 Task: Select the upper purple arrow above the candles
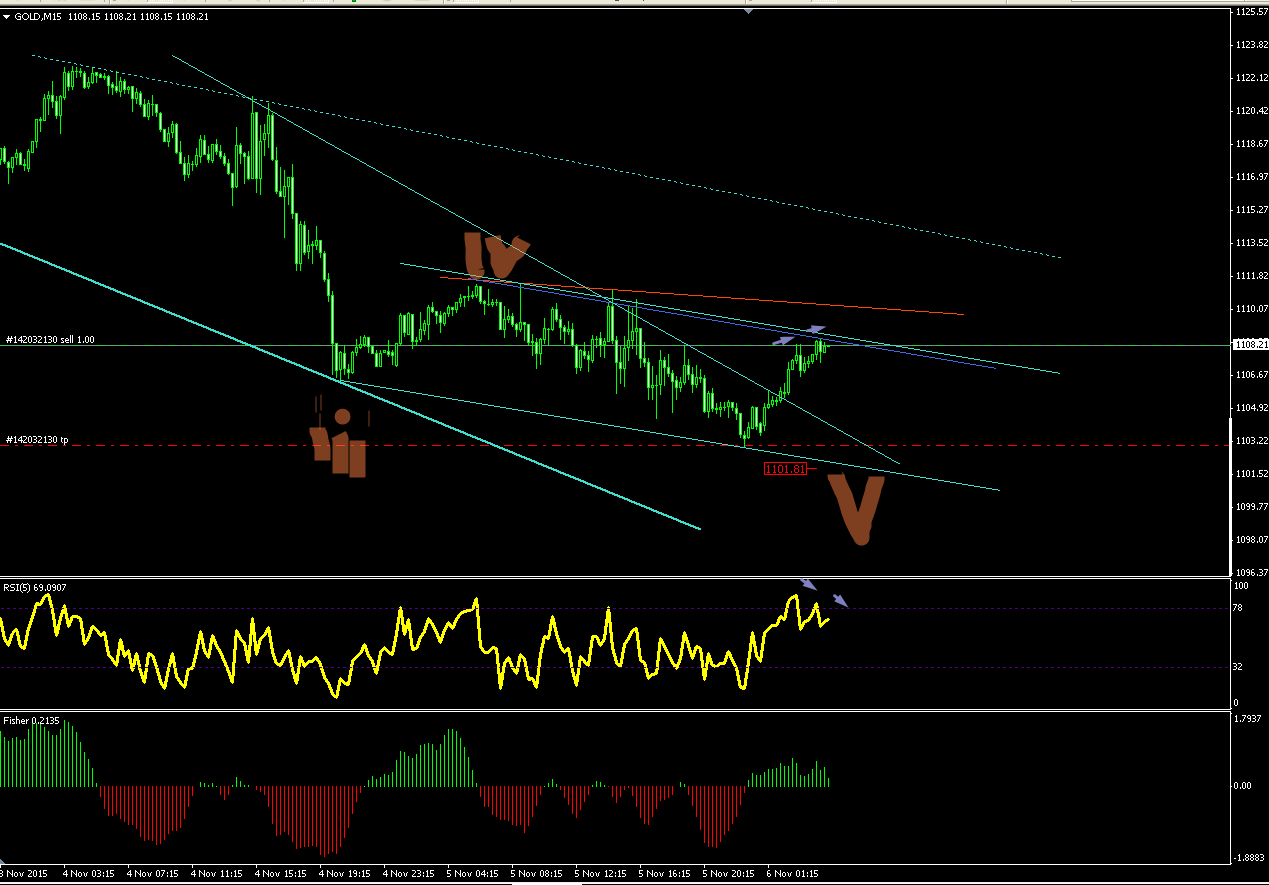tap(817, 329)
